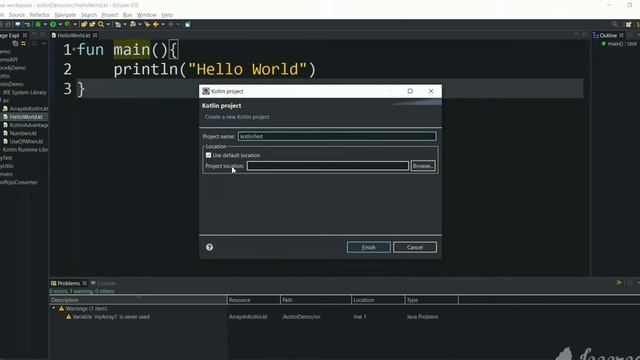
Task: Open Package Explorer view menu dropdown
Action: (44, 43)
